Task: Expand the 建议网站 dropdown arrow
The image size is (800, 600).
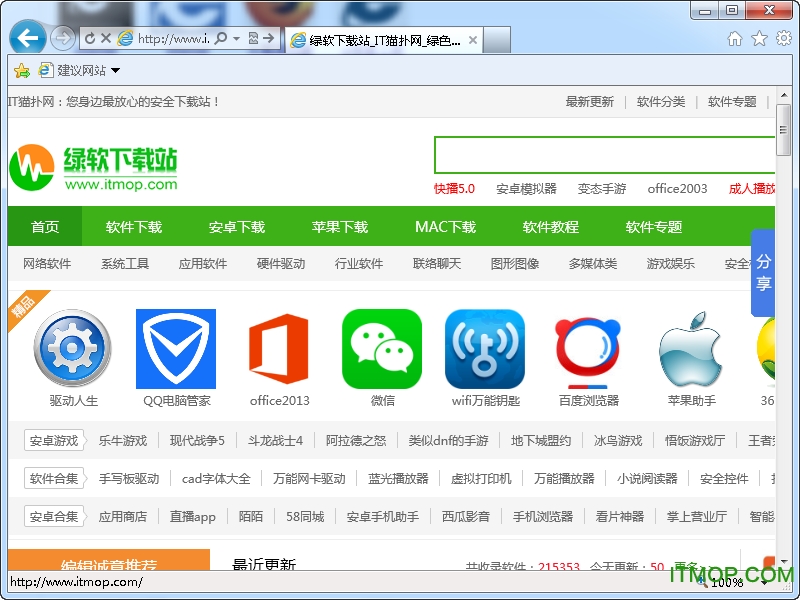Action: click(115, 70)
